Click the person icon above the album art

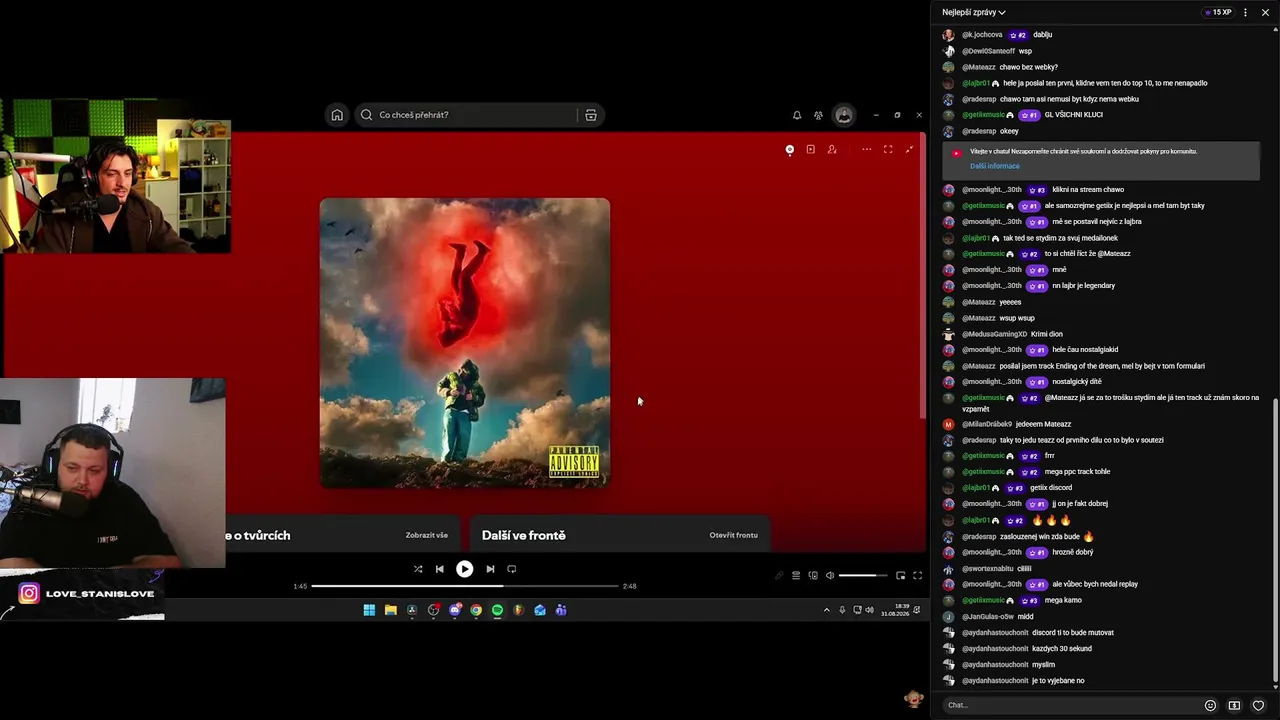832,150
